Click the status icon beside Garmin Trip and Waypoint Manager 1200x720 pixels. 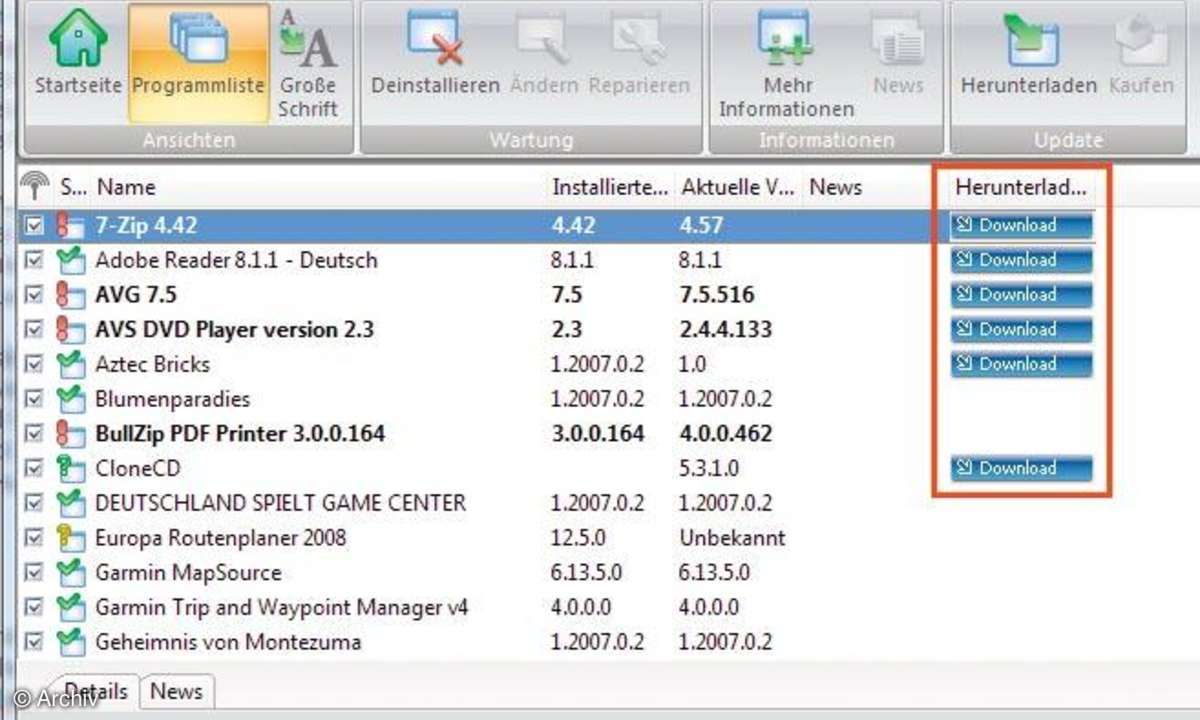click(x=70, y=607)
